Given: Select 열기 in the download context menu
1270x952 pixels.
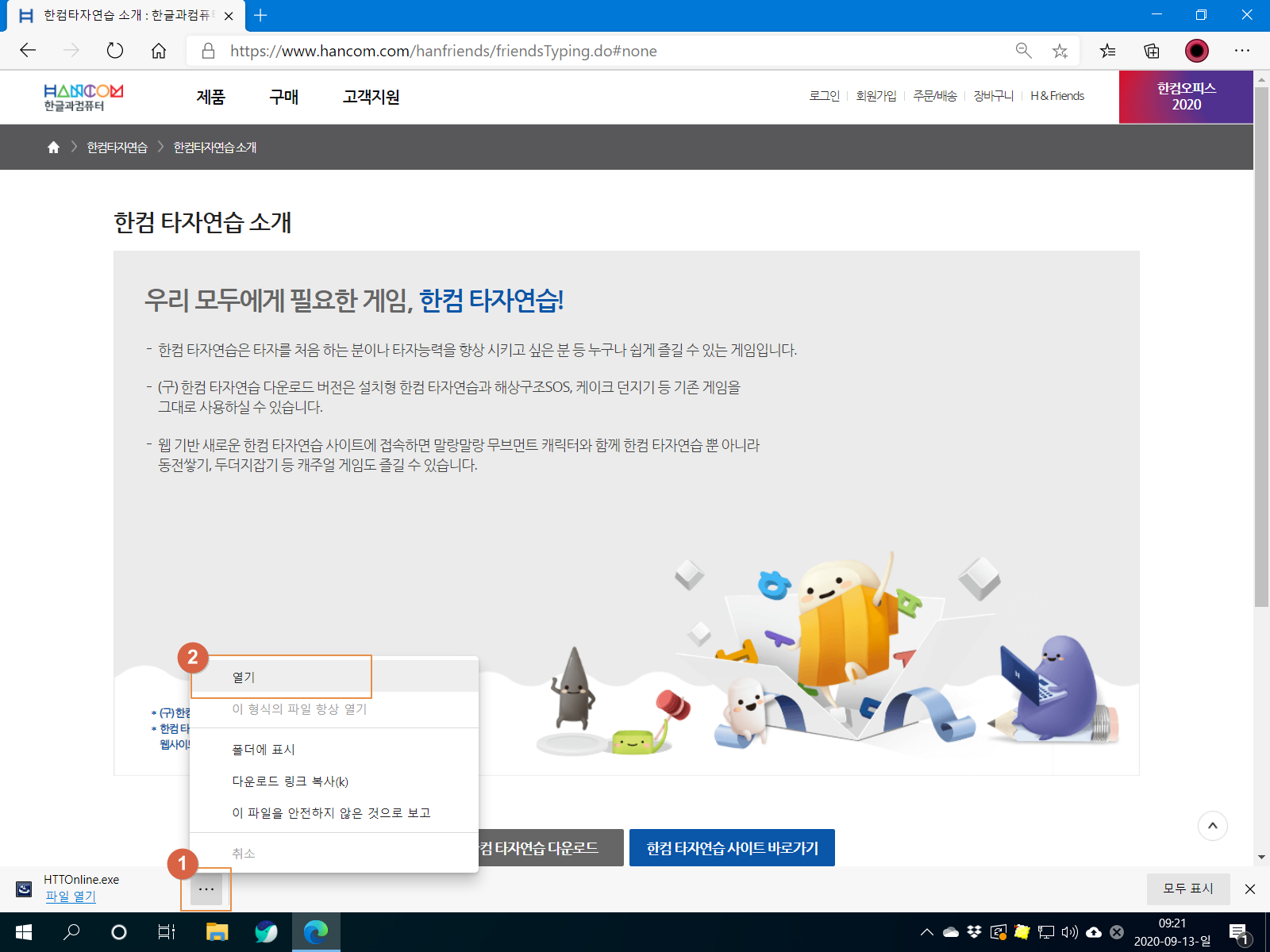Looking at the screenshot, I should 334,678.
